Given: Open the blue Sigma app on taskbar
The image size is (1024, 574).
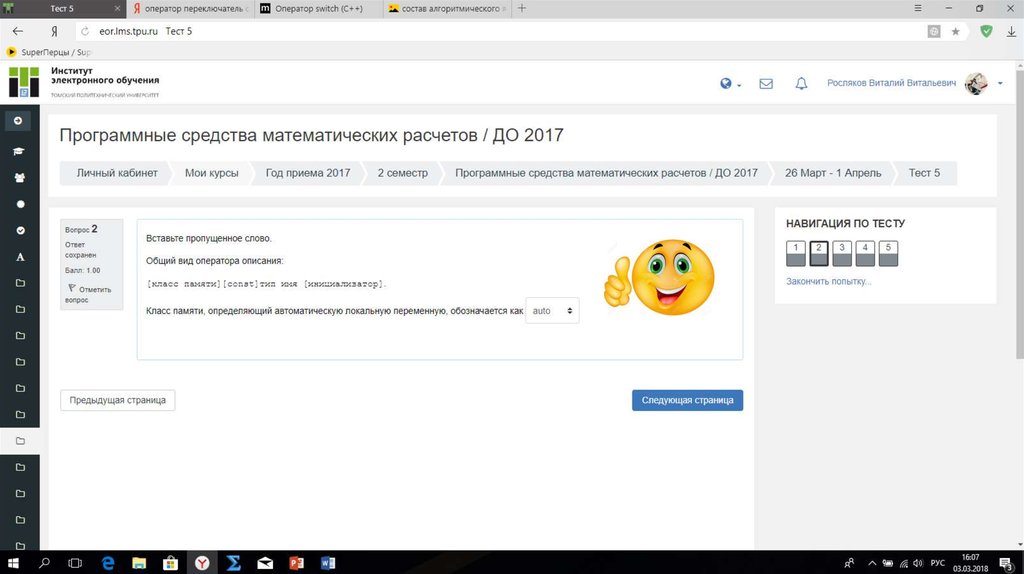Looking at the screenshot, I should tap(233, 563).
